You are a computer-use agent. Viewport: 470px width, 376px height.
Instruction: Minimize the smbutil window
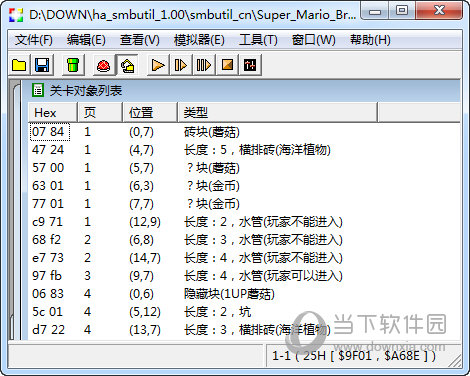(375, 12)
